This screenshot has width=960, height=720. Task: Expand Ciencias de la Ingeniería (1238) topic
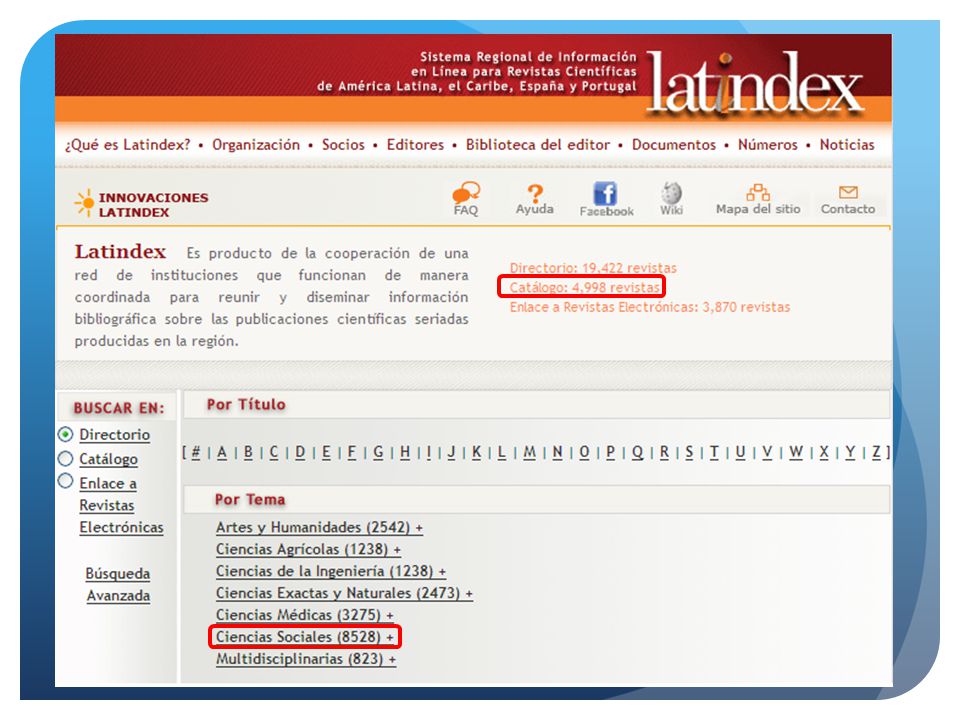point(331,571)
